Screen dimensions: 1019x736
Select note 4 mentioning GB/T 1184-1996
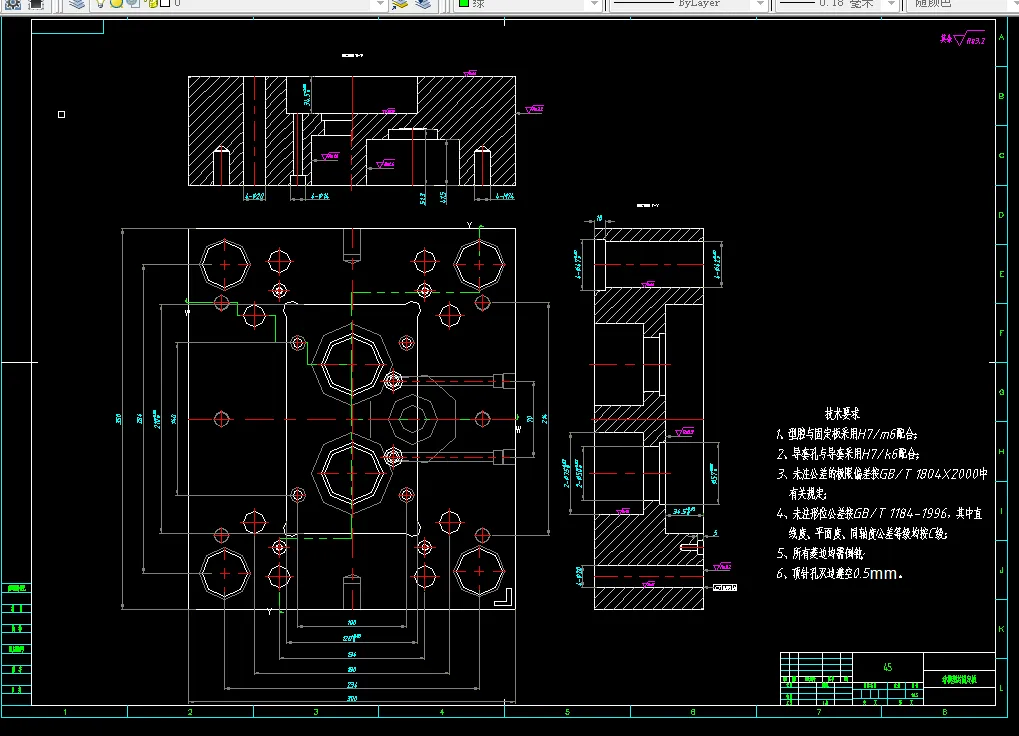coord(879,514)
